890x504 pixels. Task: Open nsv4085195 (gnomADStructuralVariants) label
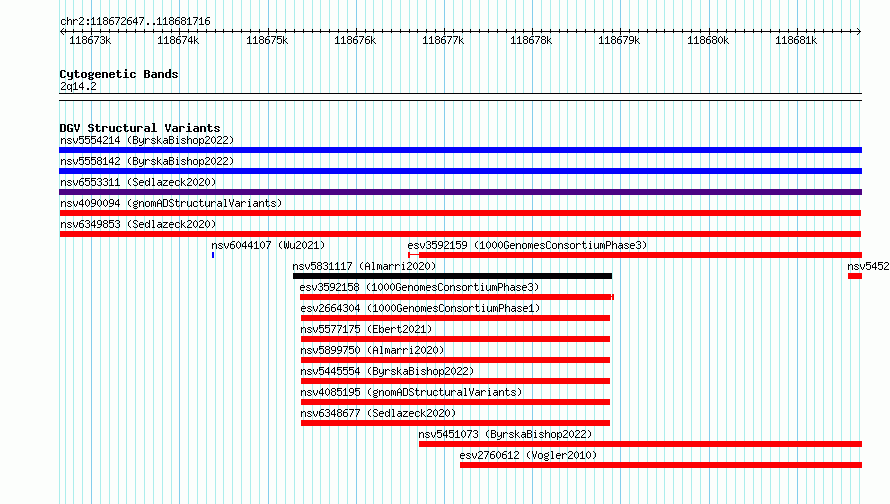(x=411, y=392)
